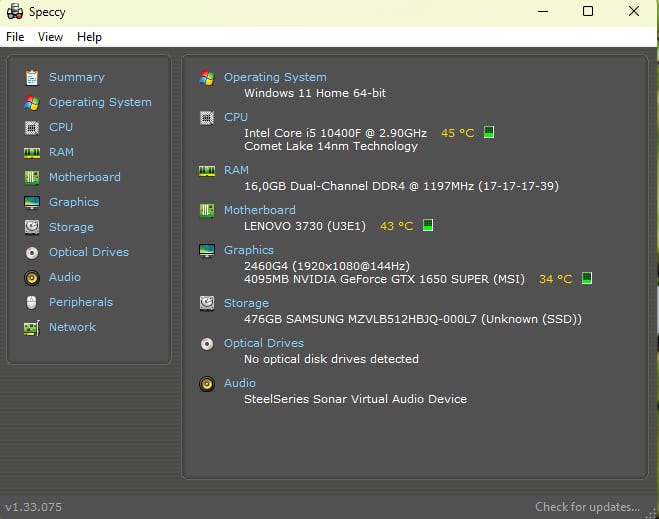Show the Storage section label in sidebar
Viewport: 659px width, 519px height.
point(71,227)
